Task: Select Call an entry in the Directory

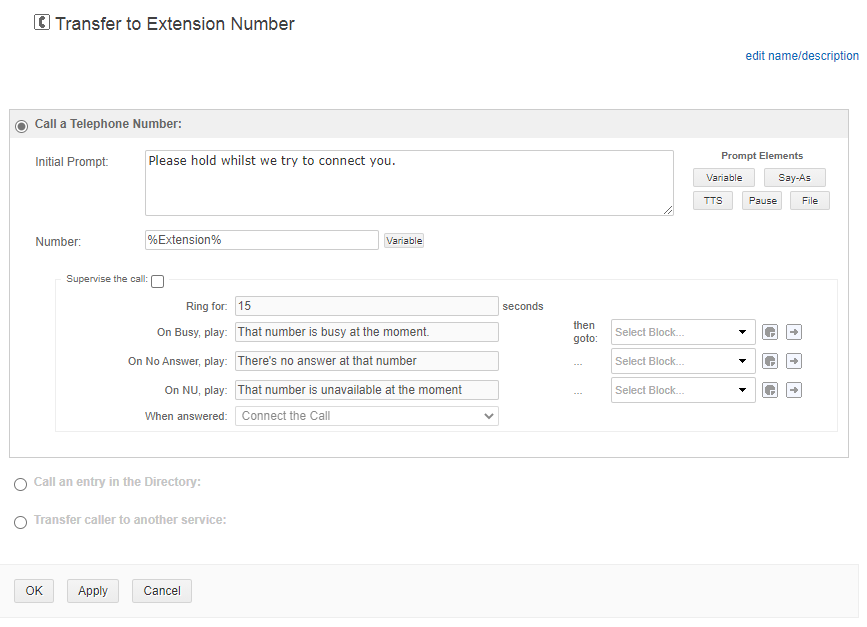Action: click(x=20, y=484)
